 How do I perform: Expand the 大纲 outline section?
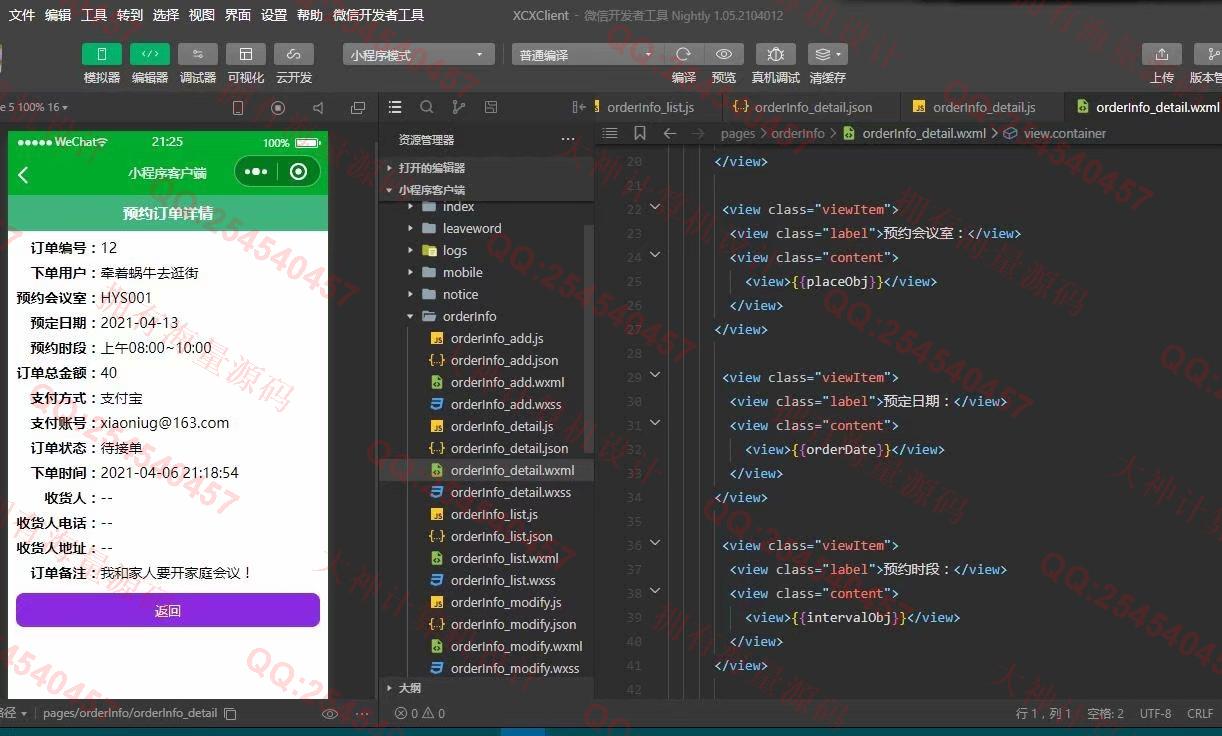click(487, 688)
